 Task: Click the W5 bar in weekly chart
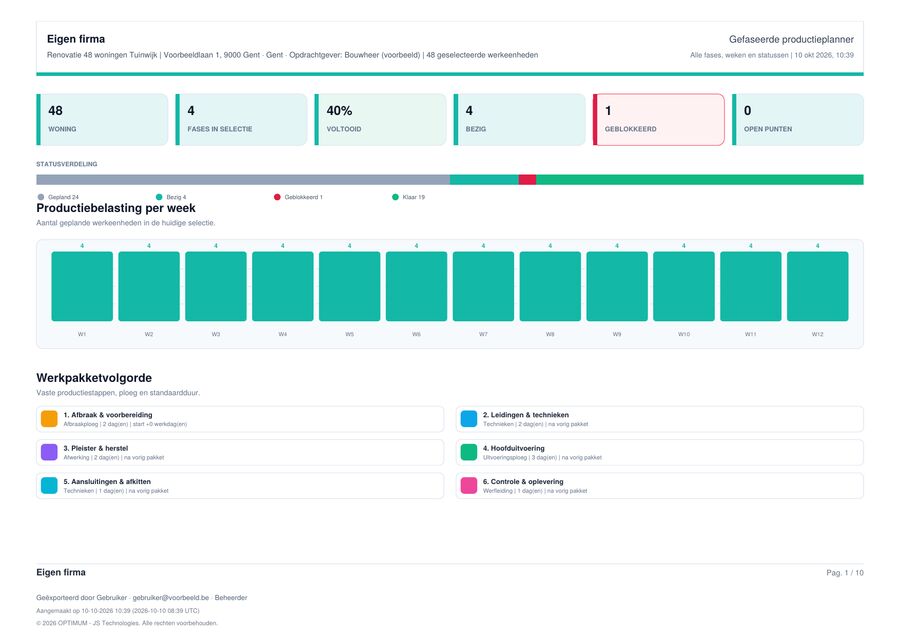[x=350, y=286]
